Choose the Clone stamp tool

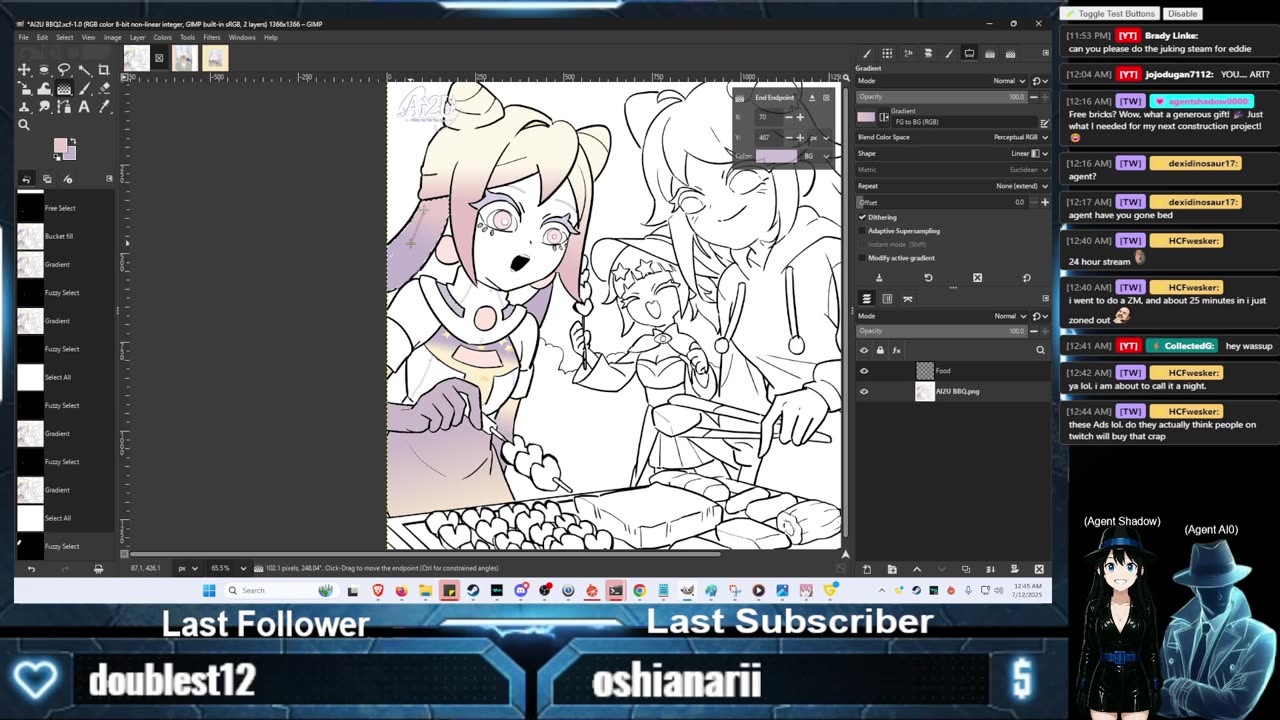[24, 106]
